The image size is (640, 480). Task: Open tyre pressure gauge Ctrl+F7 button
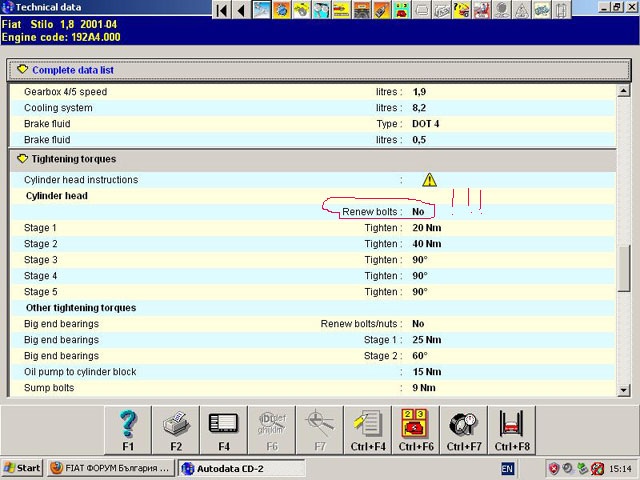(464, 430)
